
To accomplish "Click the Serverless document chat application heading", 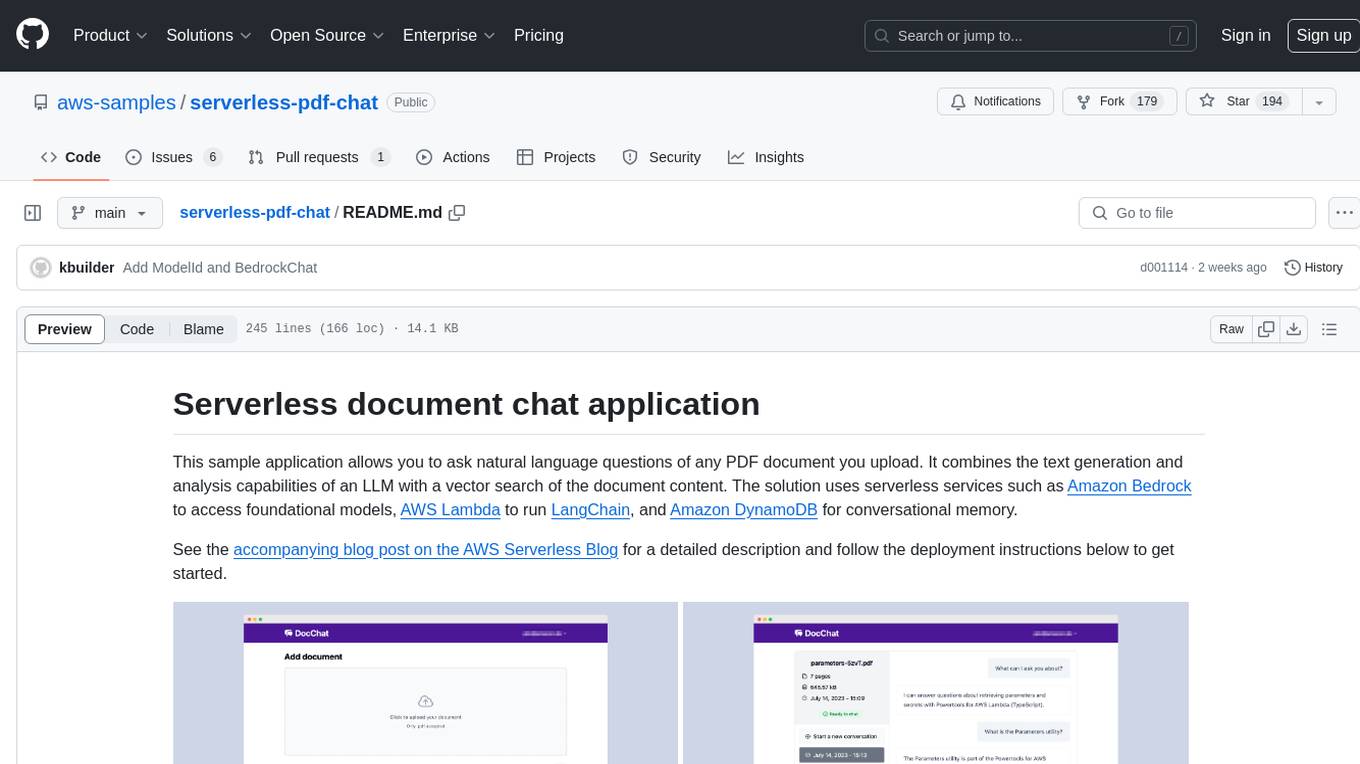I will pyautogui.click(x=466, y=404).
